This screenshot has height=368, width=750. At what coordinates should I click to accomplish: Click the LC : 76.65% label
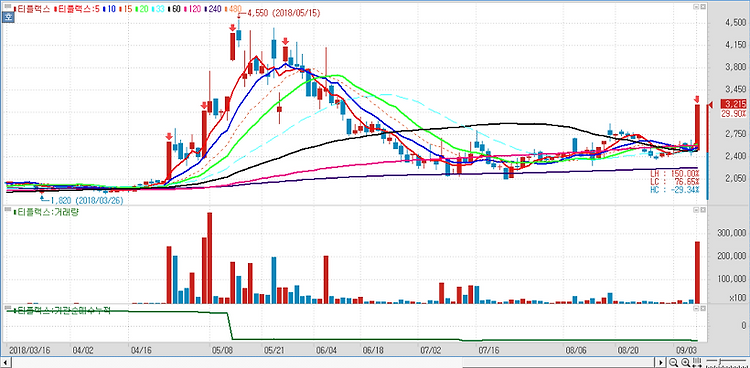click(x=675, y=181)
